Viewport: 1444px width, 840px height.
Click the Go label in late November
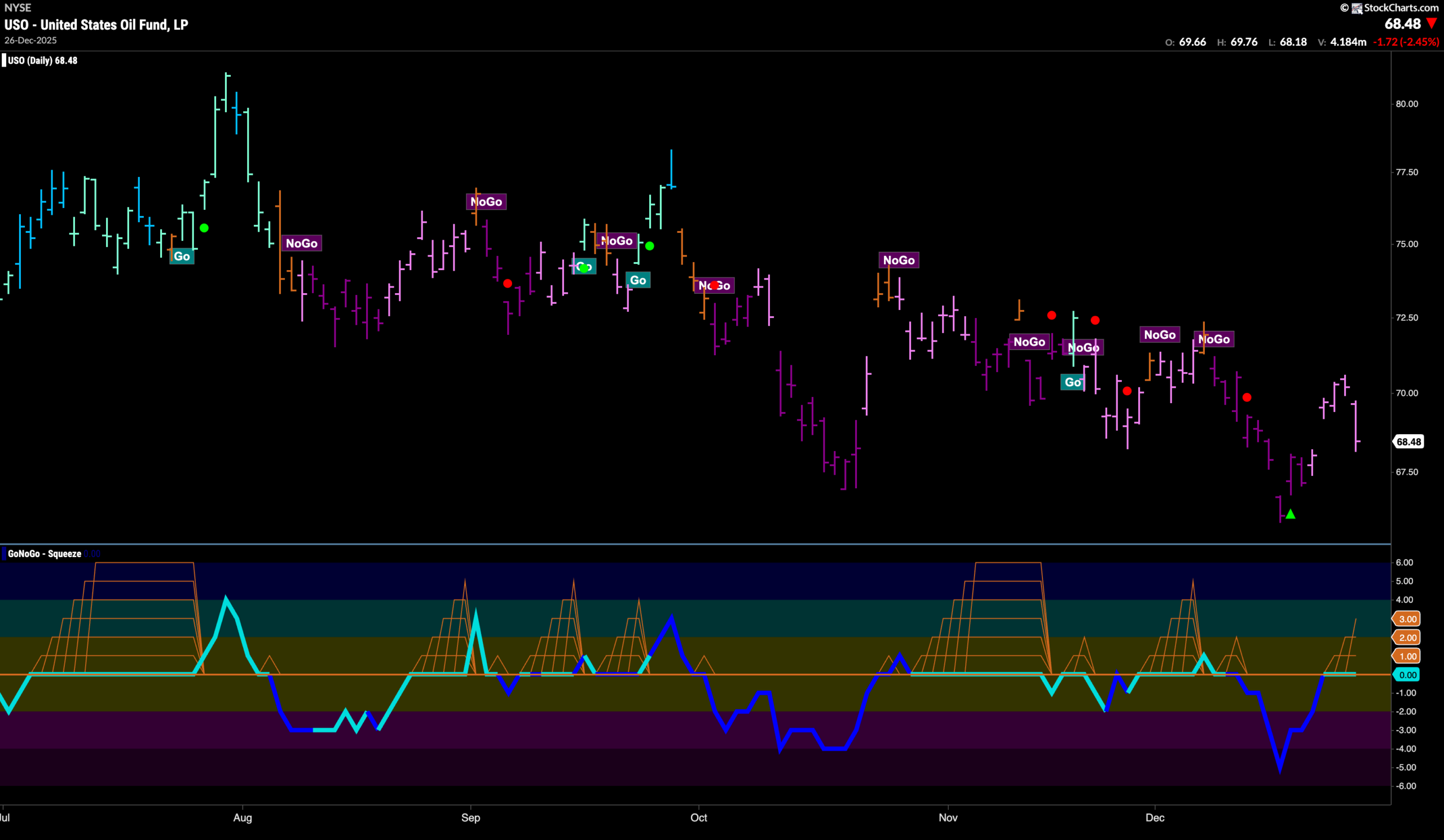1072,382
